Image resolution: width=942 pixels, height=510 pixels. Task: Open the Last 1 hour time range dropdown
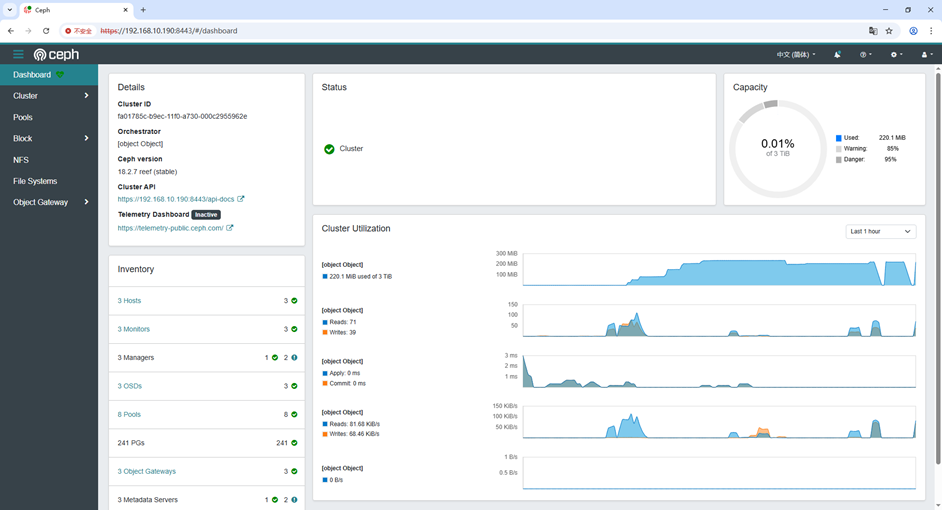[880, 231]
